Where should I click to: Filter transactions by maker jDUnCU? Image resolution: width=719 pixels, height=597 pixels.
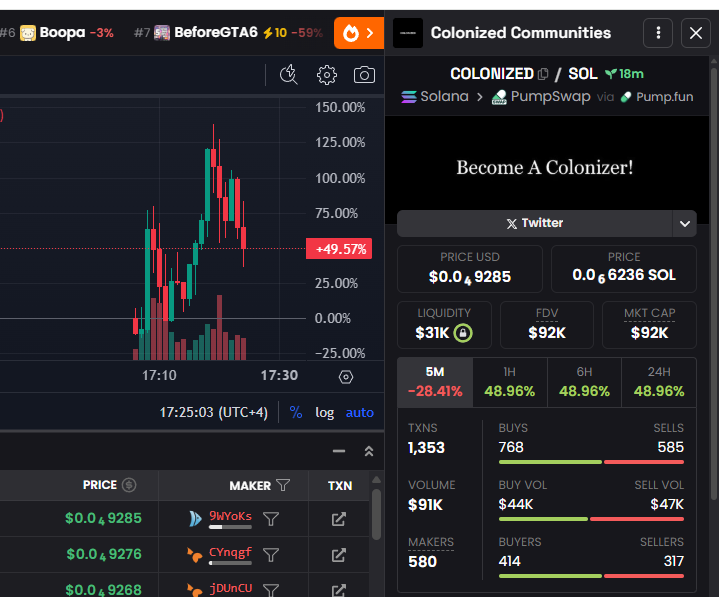[271, 589]
